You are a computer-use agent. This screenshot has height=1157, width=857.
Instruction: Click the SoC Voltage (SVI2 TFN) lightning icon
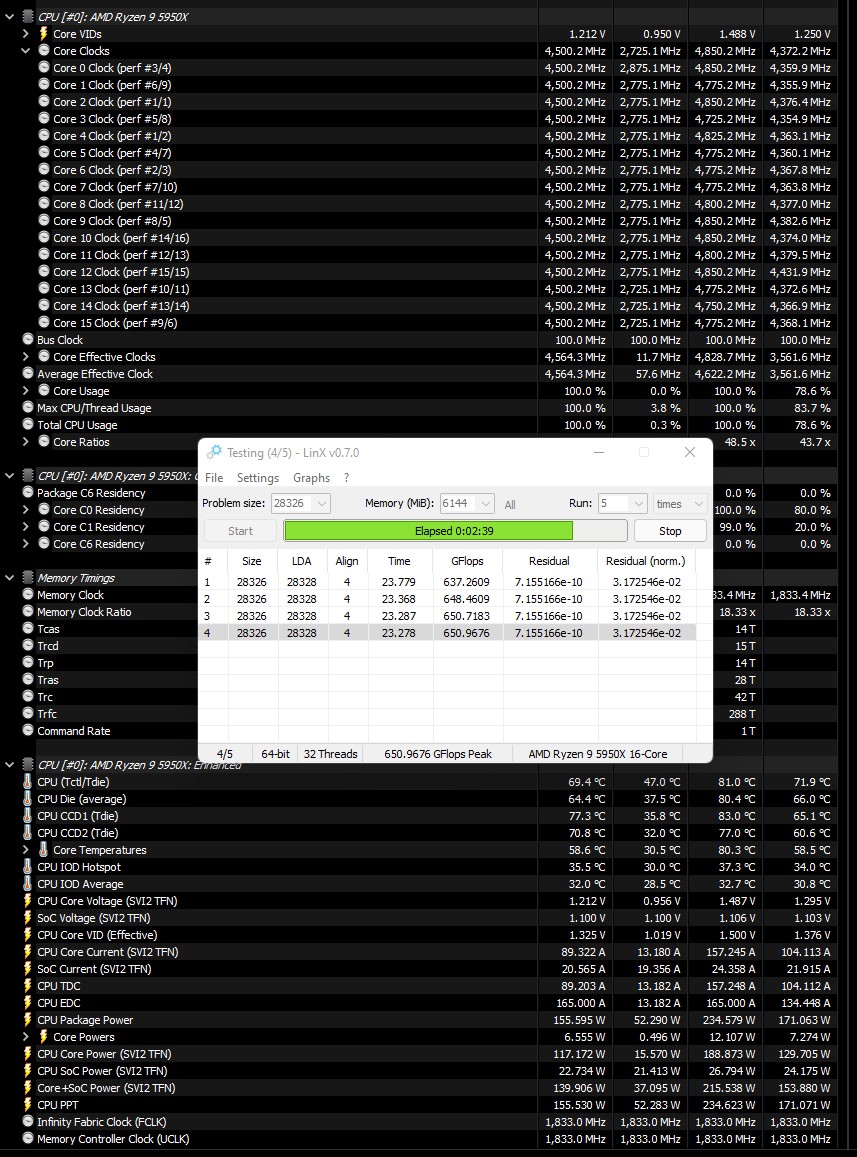pos(28,918)
